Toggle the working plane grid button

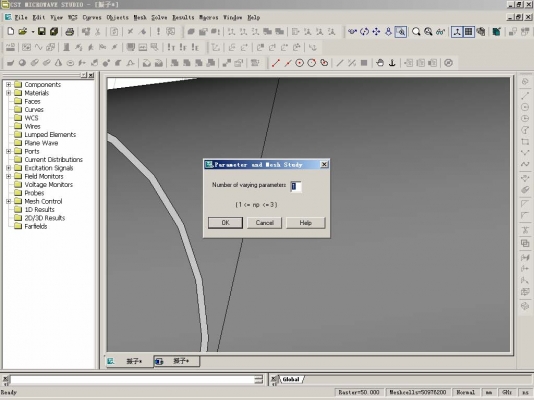point(469,32)
